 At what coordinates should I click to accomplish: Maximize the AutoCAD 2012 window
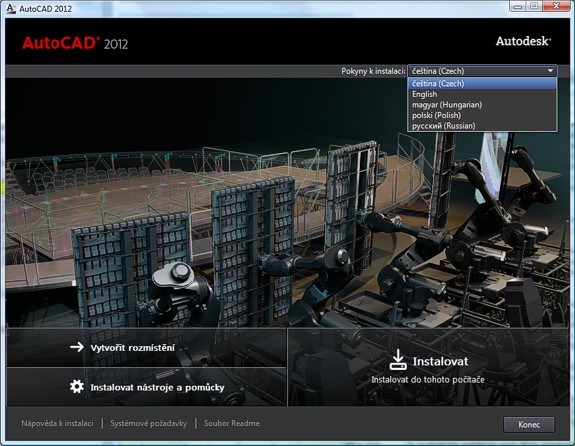point(534,6)
